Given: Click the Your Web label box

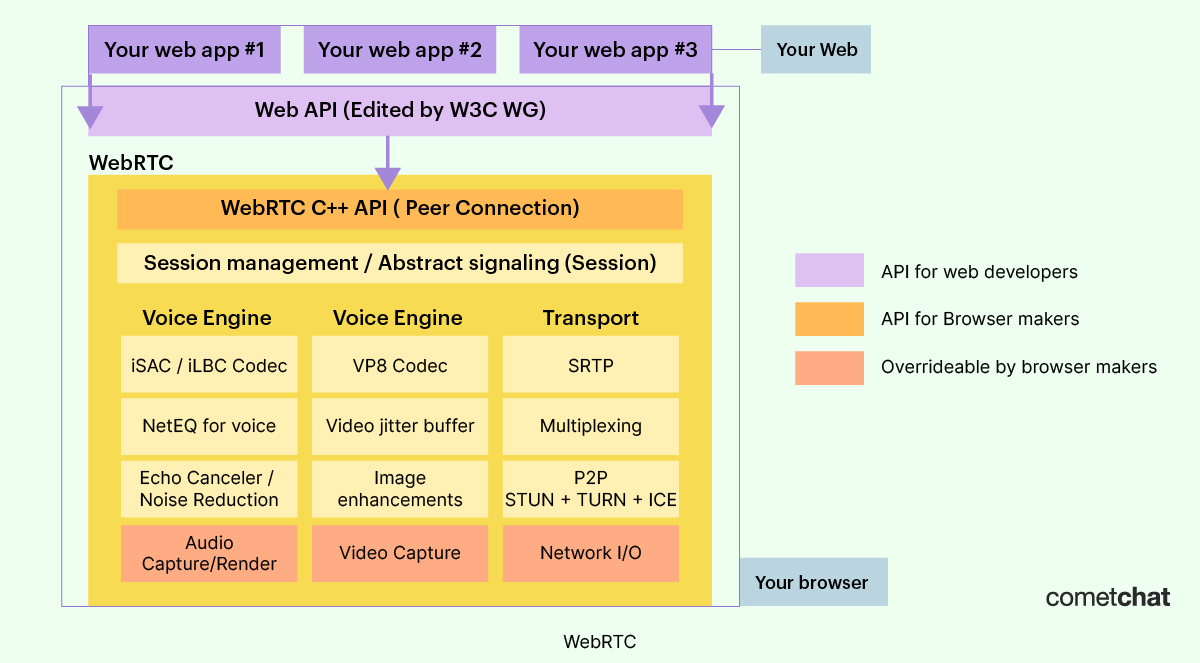Looking at the screenshot, I should pos(816,49).
